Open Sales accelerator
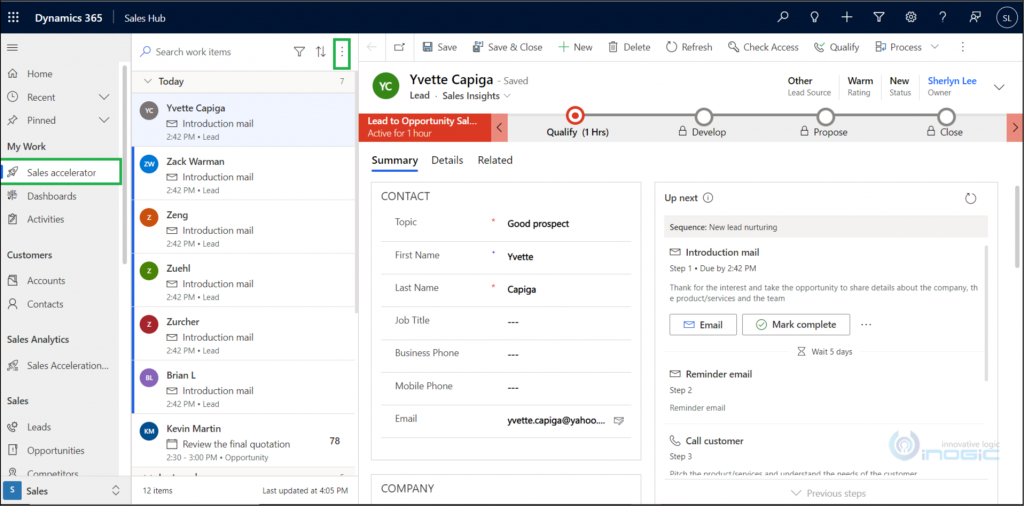 pyautogui.click(x=61, y=172)
